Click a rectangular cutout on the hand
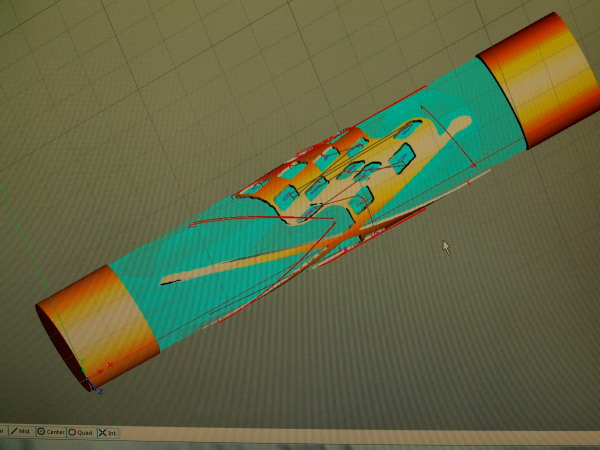The width and height of the screenshot is (600, 450). [404, 154]
